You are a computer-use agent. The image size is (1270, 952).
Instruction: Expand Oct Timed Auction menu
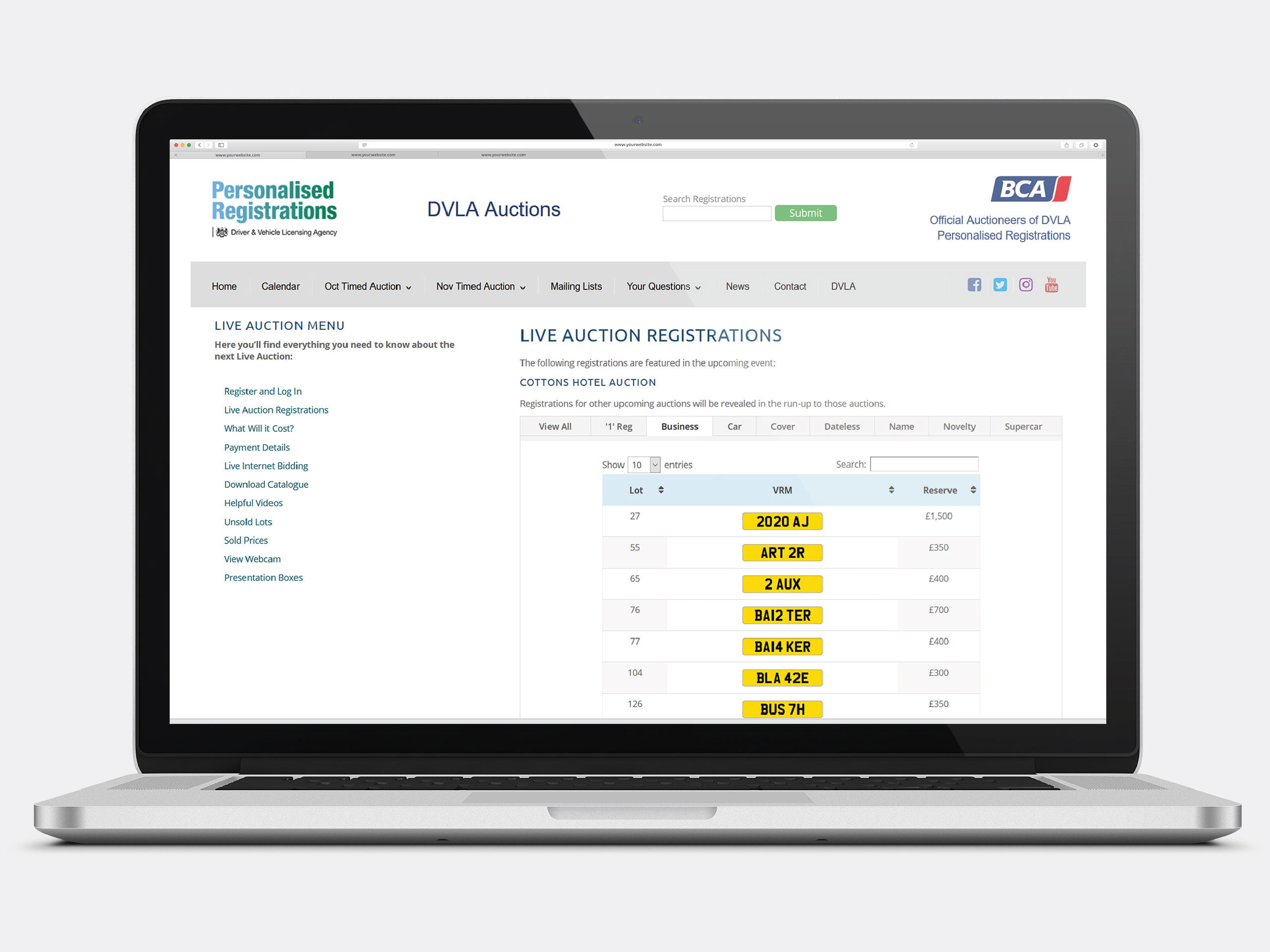368,287
